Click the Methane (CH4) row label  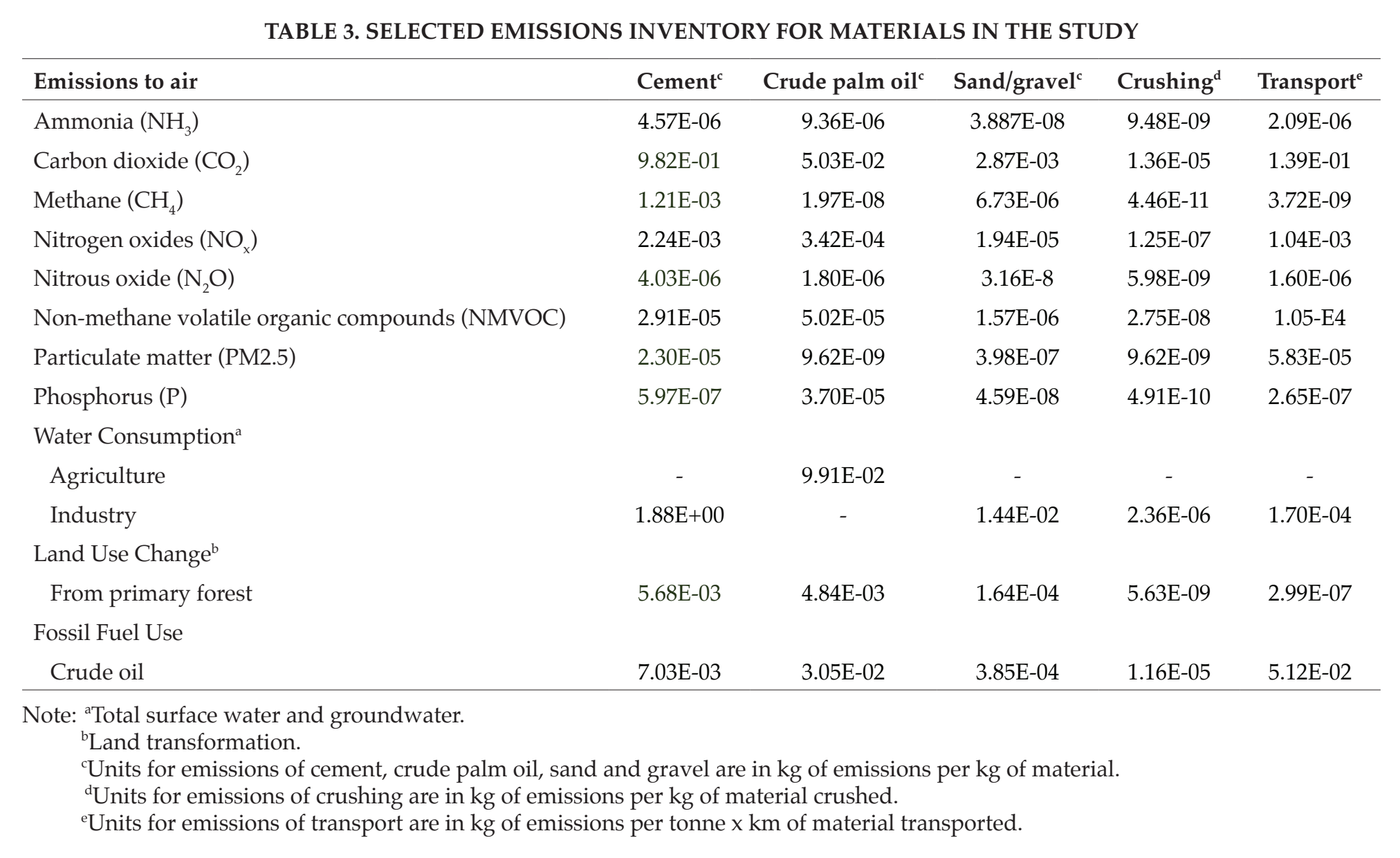(x=108, y=201)
